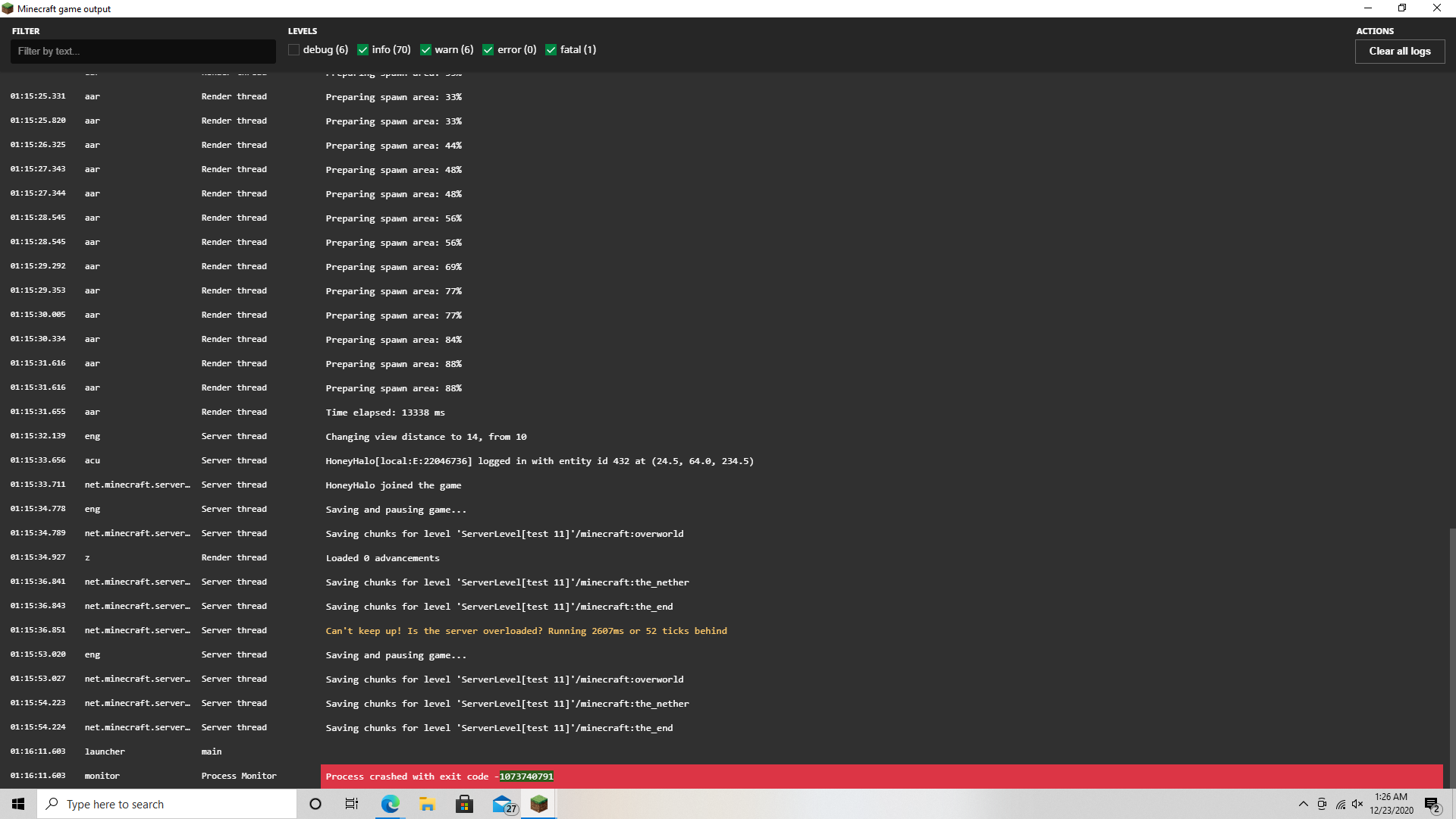Toggle the error level checkbox
This screenshot has height=819, width=1456.
point(488,50)
